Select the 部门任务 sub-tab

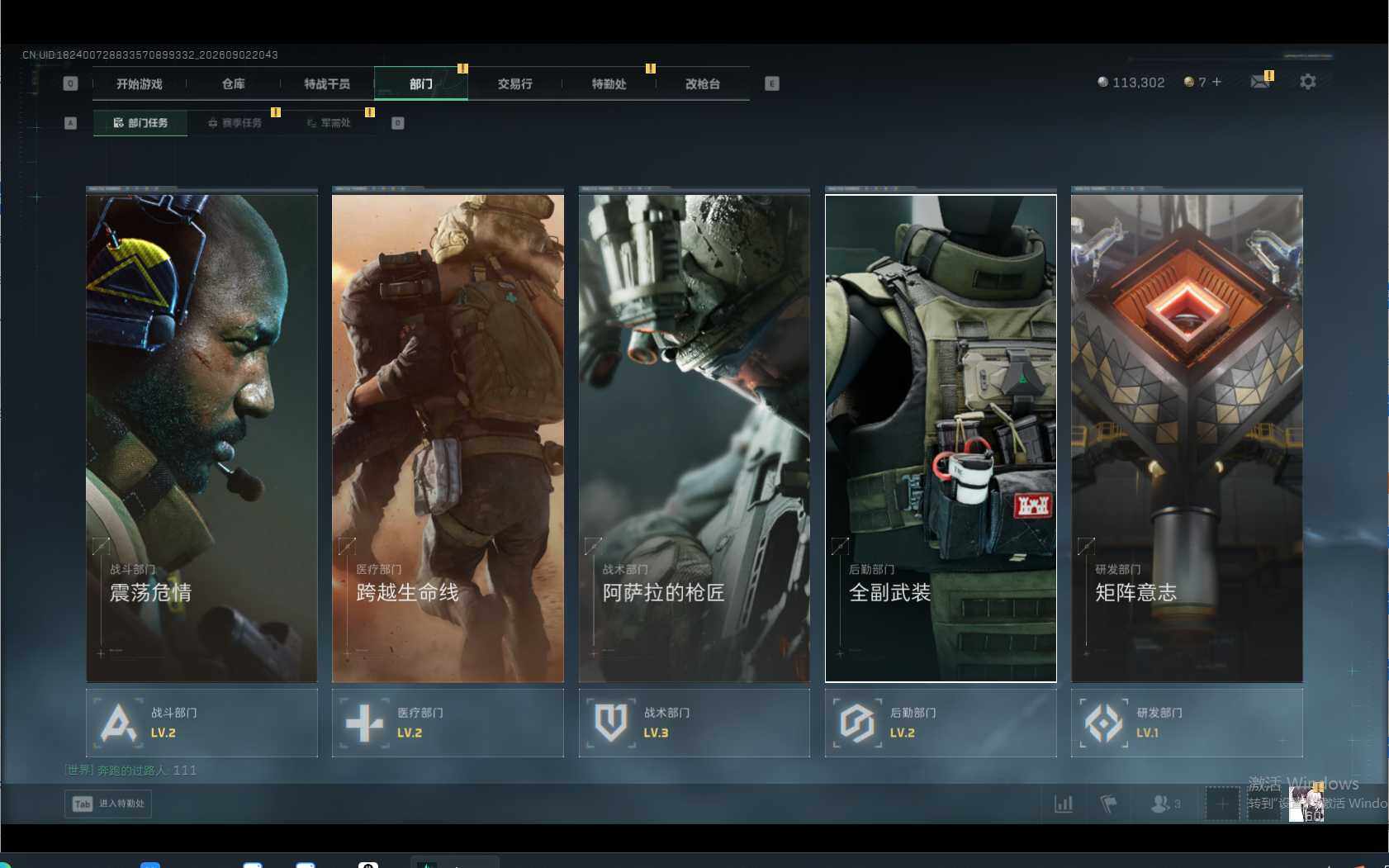[140, 123]
